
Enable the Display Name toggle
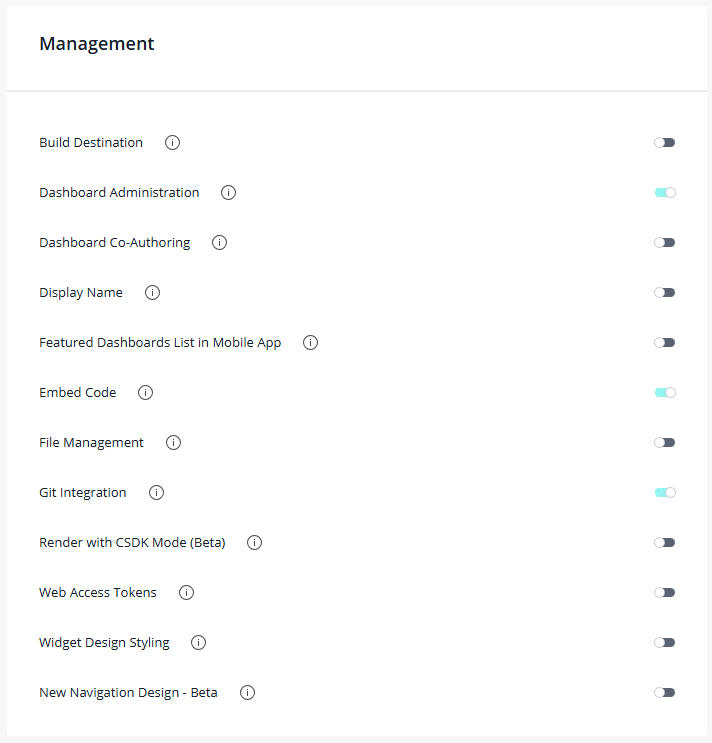[665, 293]
